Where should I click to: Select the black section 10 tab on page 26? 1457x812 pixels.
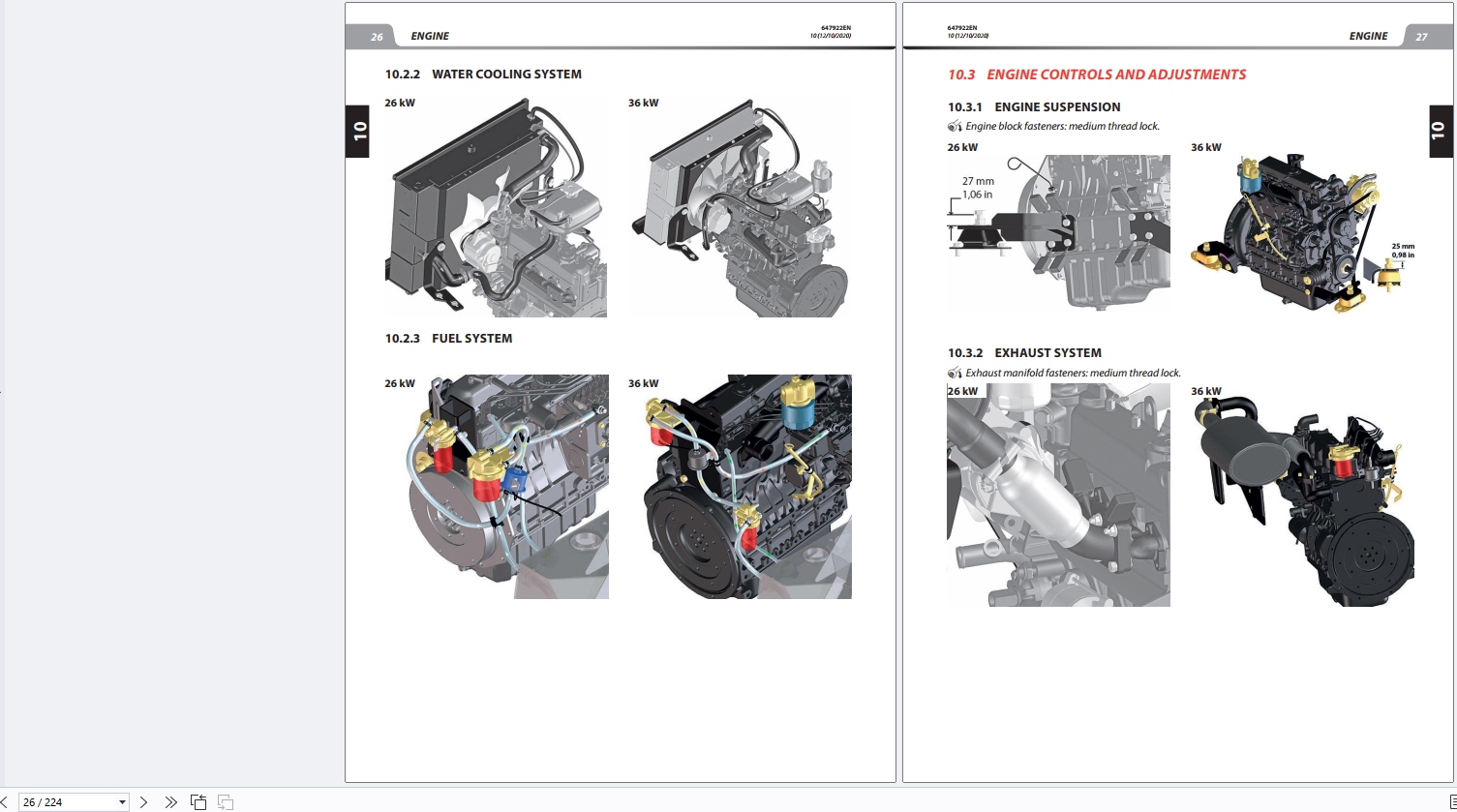pos(359,131)
